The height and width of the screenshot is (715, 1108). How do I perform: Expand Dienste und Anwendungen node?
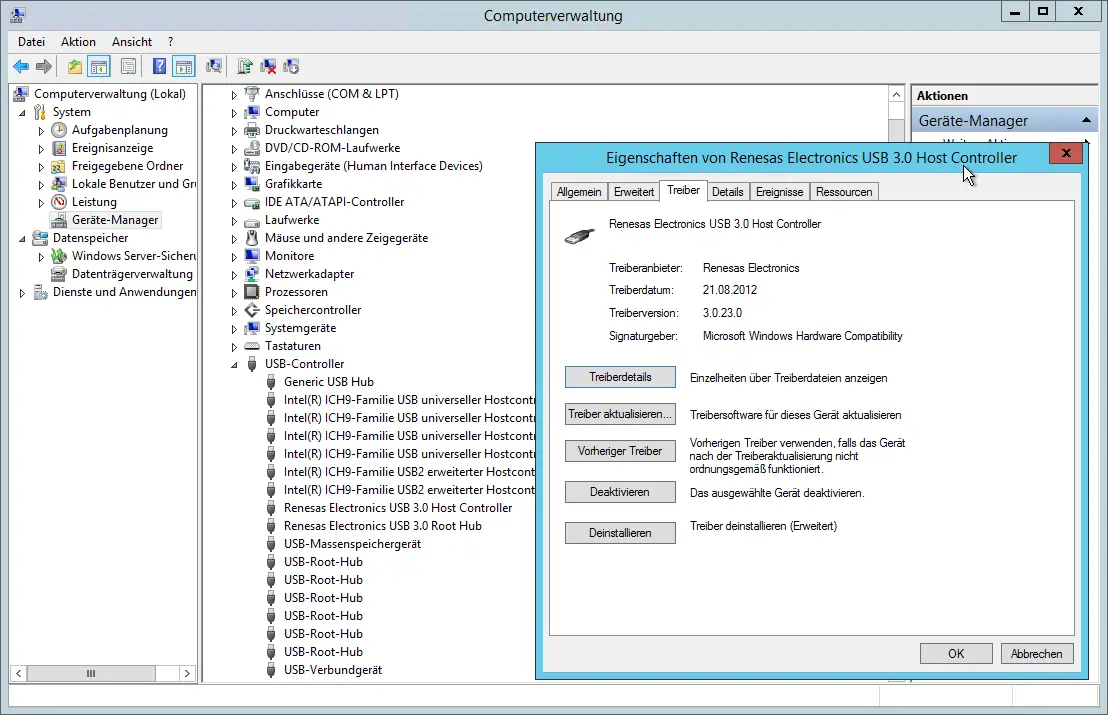(22, 292)
